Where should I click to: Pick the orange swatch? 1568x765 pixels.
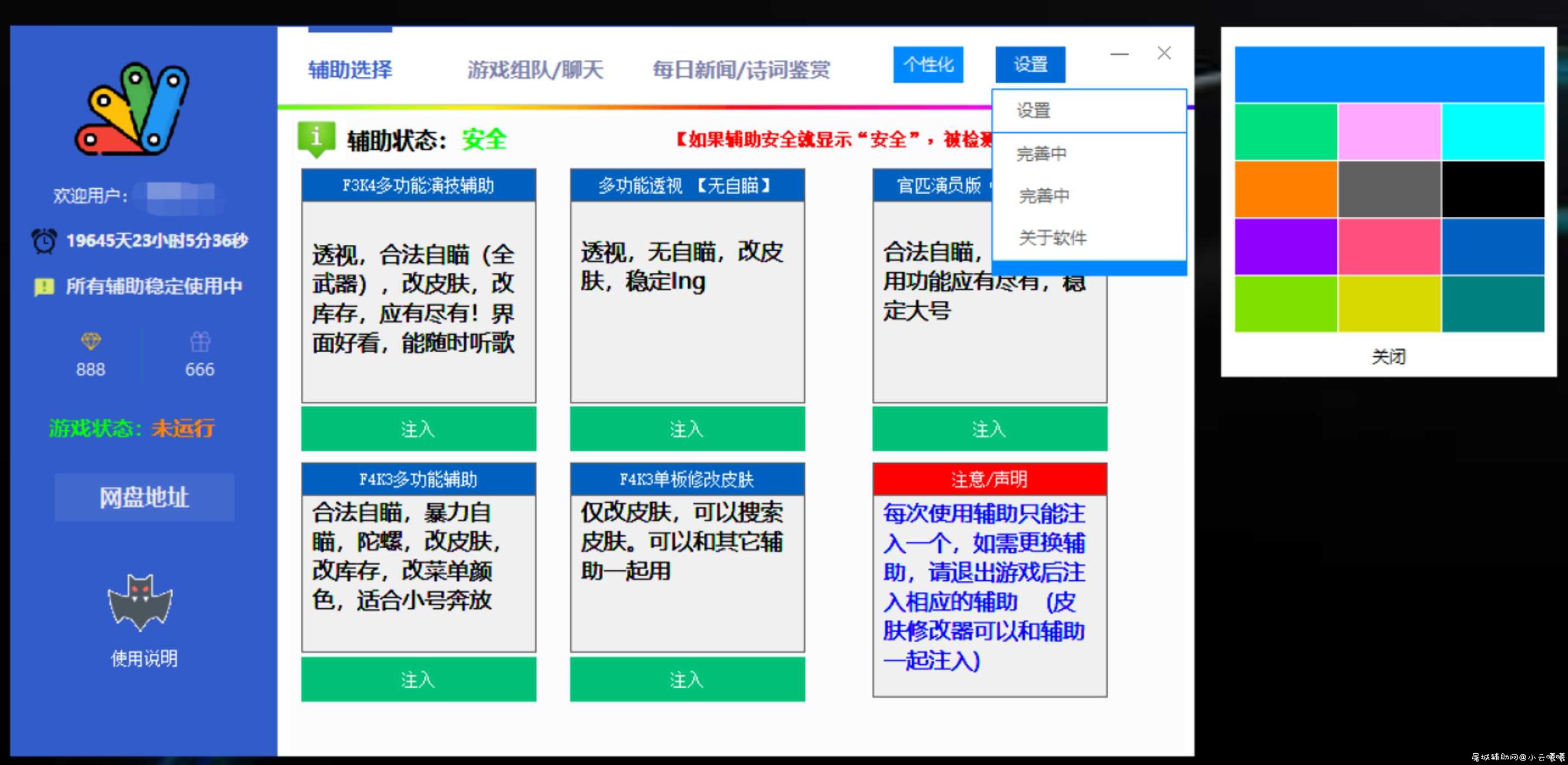click(1286, 189)
